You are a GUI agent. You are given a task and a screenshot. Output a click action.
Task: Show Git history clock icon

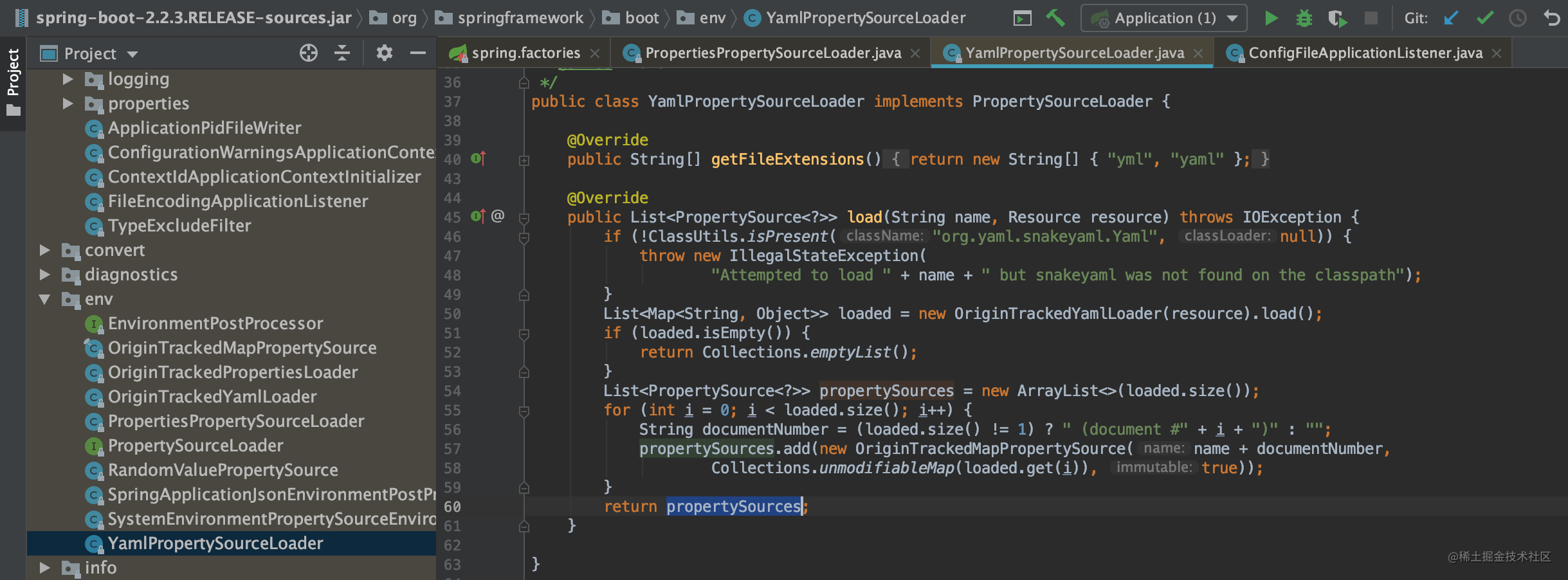click(1518, 18)
